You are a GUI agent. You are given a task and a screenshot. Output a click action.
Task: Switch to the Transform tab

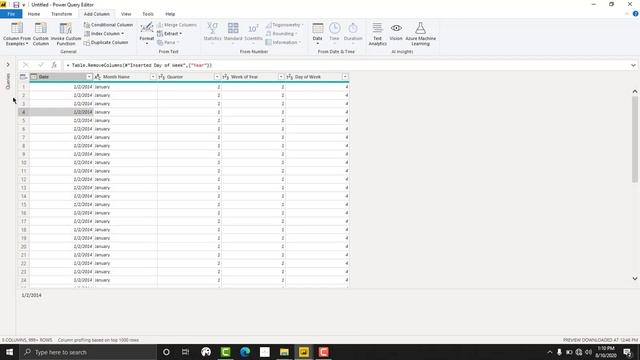(x=61, y=14)
